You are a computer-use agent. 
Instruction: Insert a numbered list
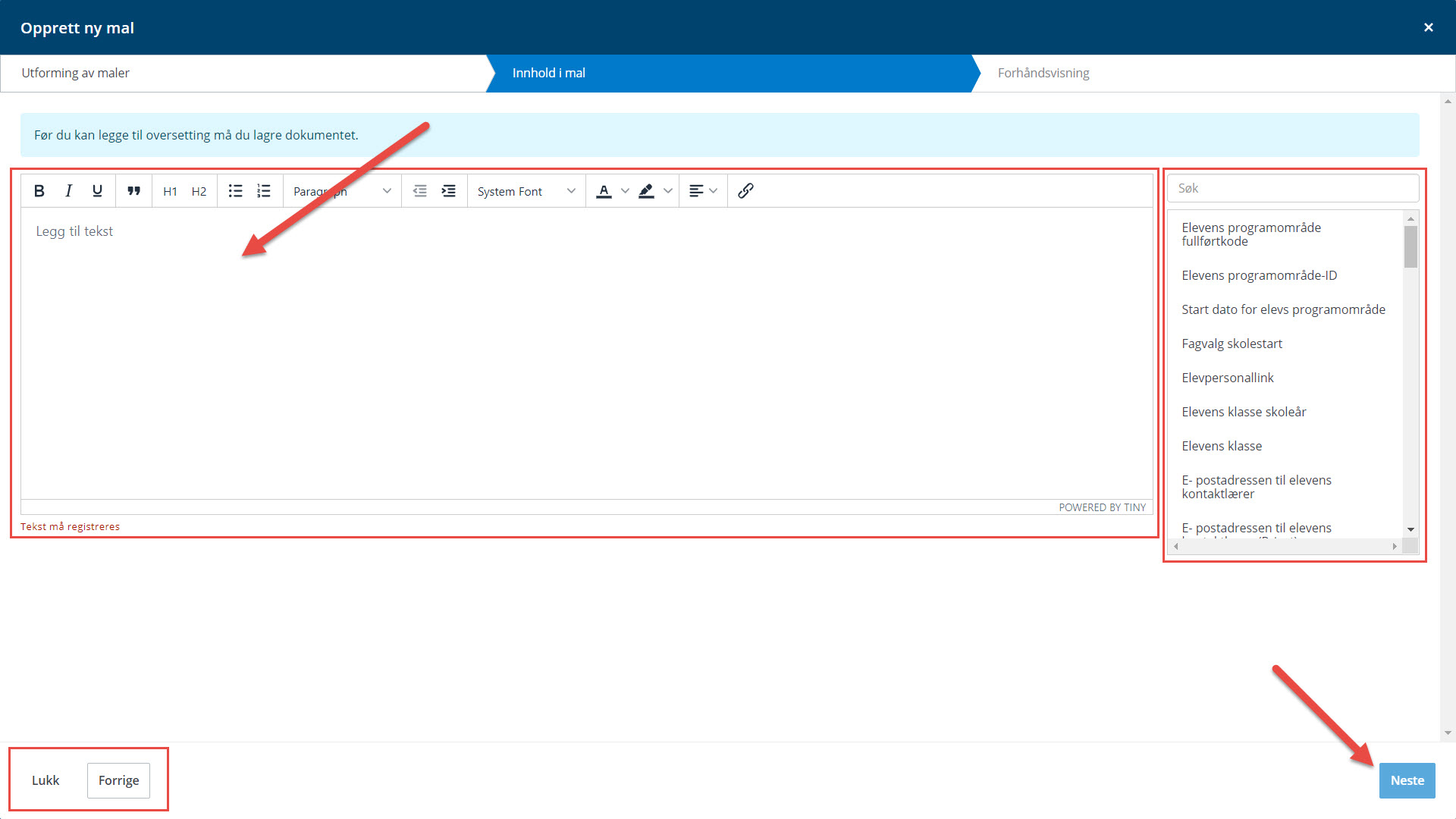coord(264,191)
